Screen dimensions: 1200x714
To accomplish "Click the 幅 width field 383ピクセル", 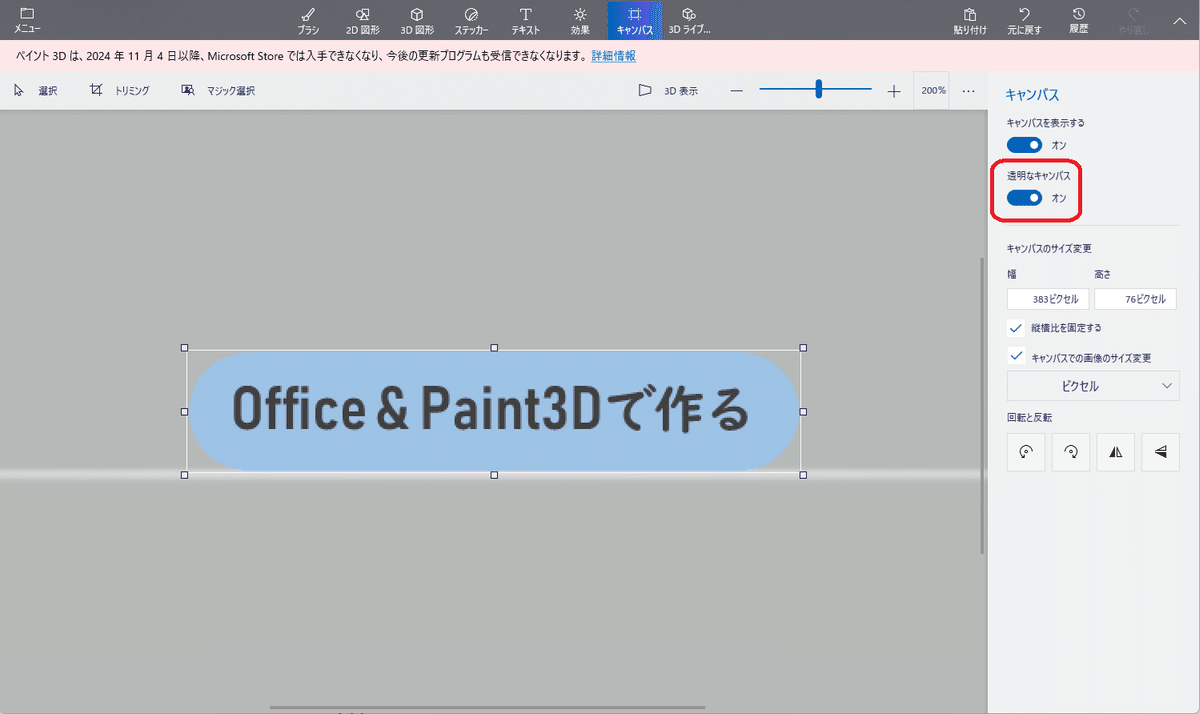I will click(1048, 299).
